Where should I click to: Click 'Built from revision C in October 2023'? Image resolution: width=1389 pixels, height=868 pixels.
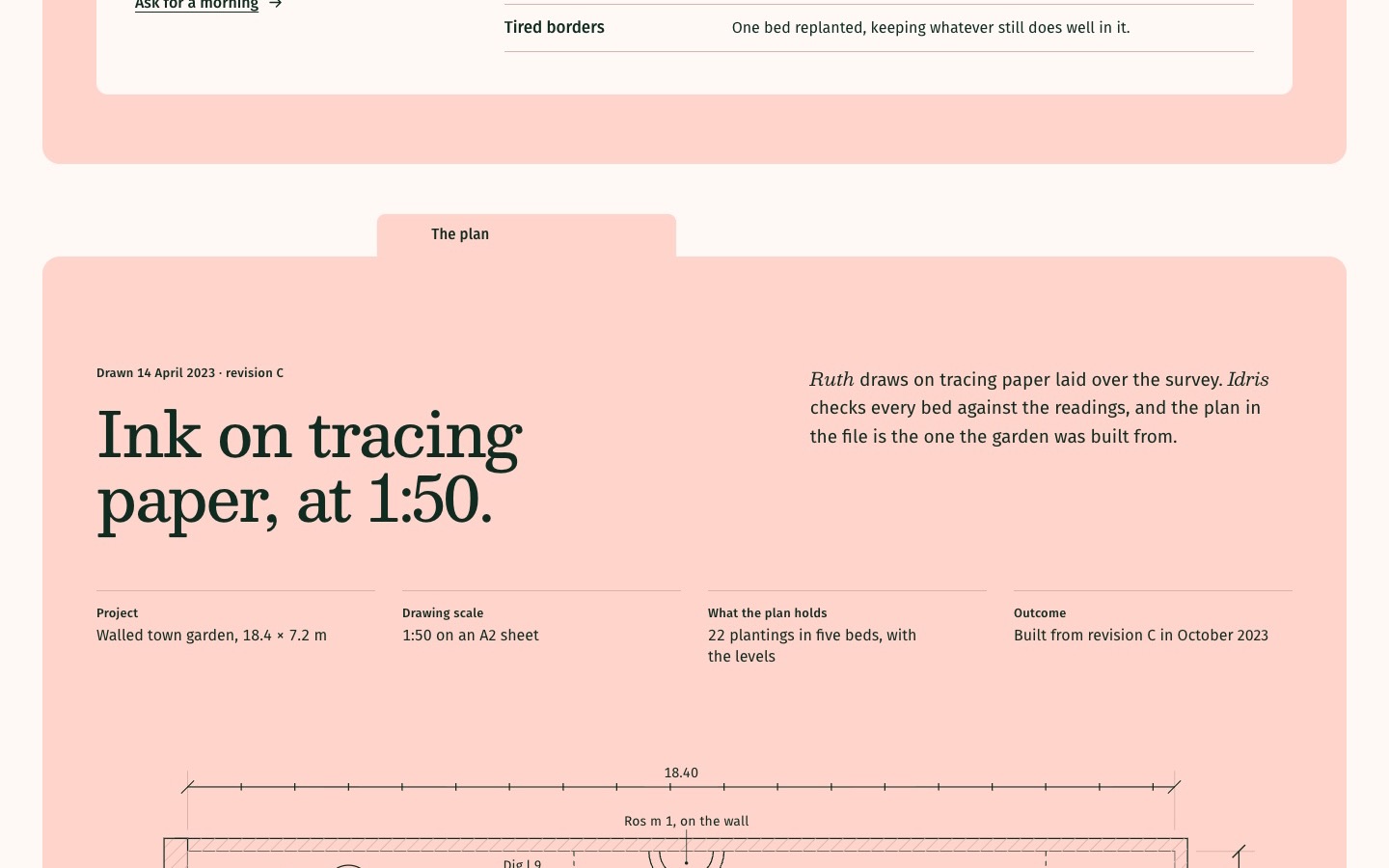1141,636
